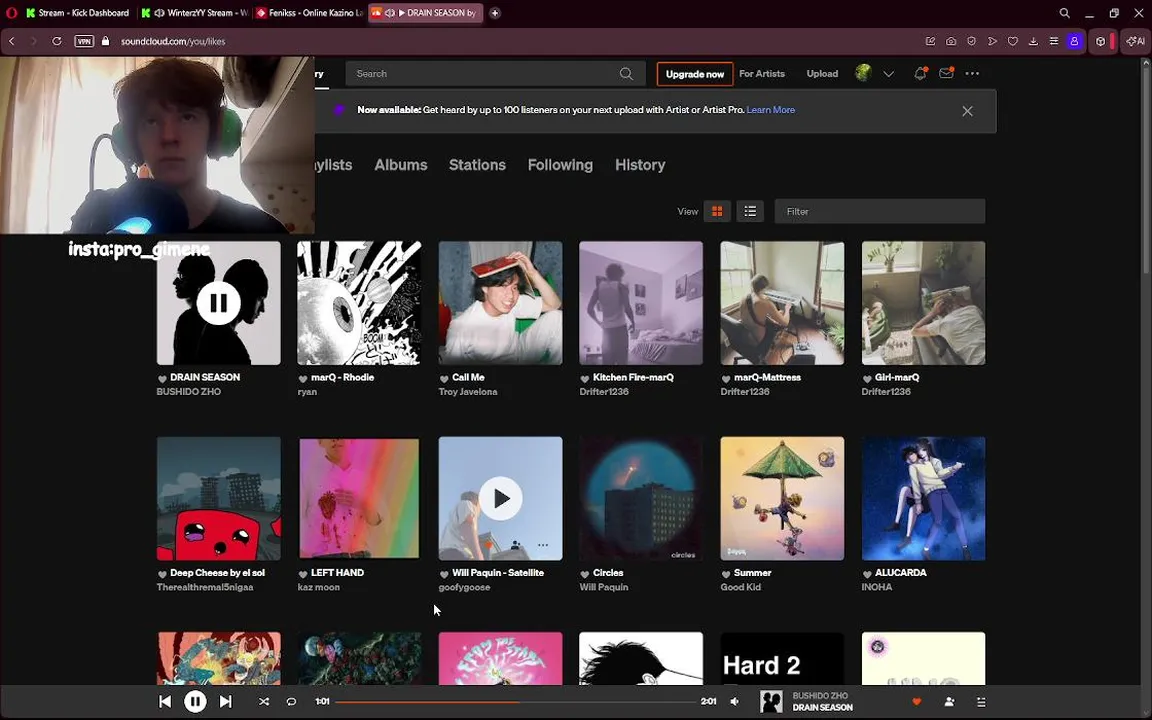
Task: Open Hard 2 artwork thumbnail
Action: point(782,658)
